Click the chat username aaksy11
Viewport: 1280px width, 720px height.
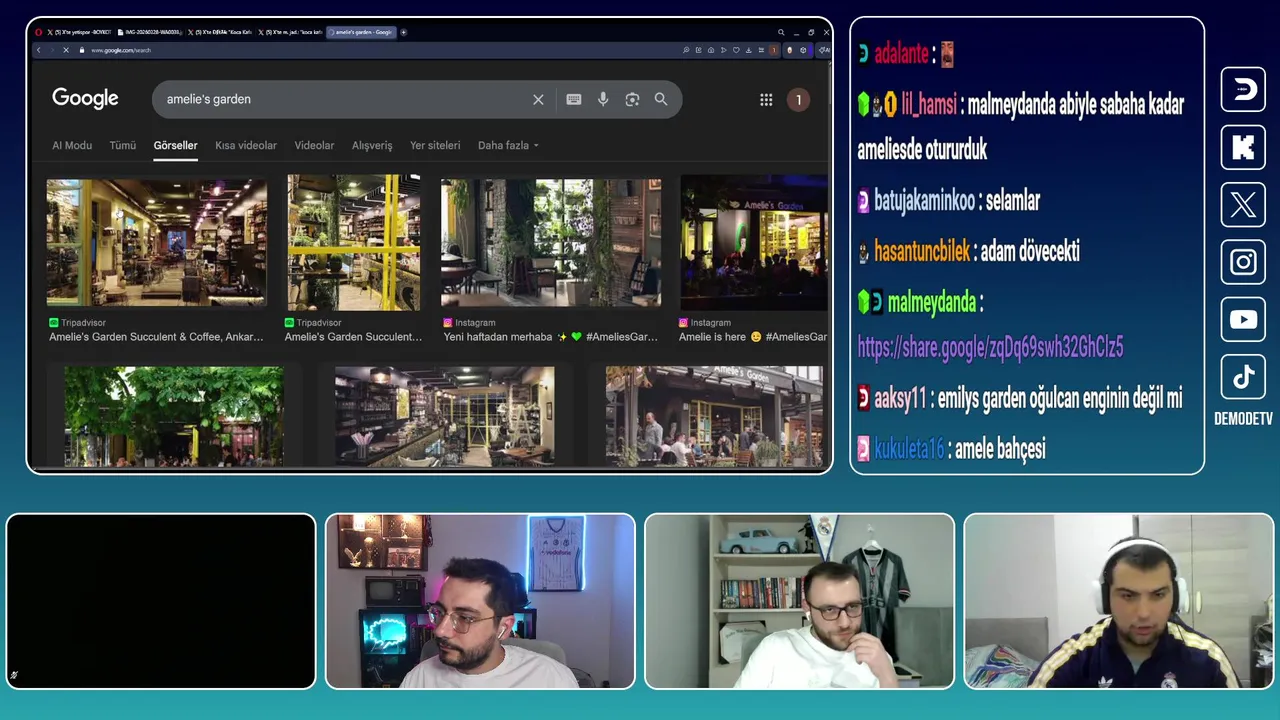click(x=900, y=398)
